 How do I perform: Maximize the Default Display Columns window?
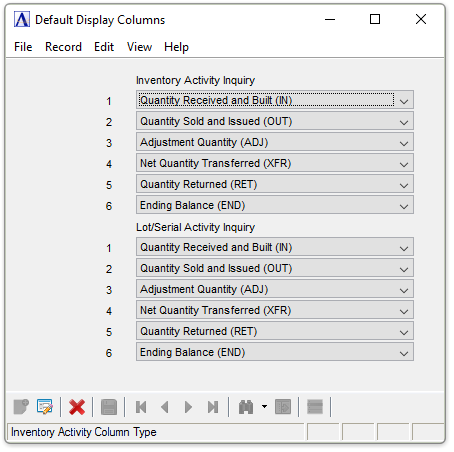click(x=375, y=19)
